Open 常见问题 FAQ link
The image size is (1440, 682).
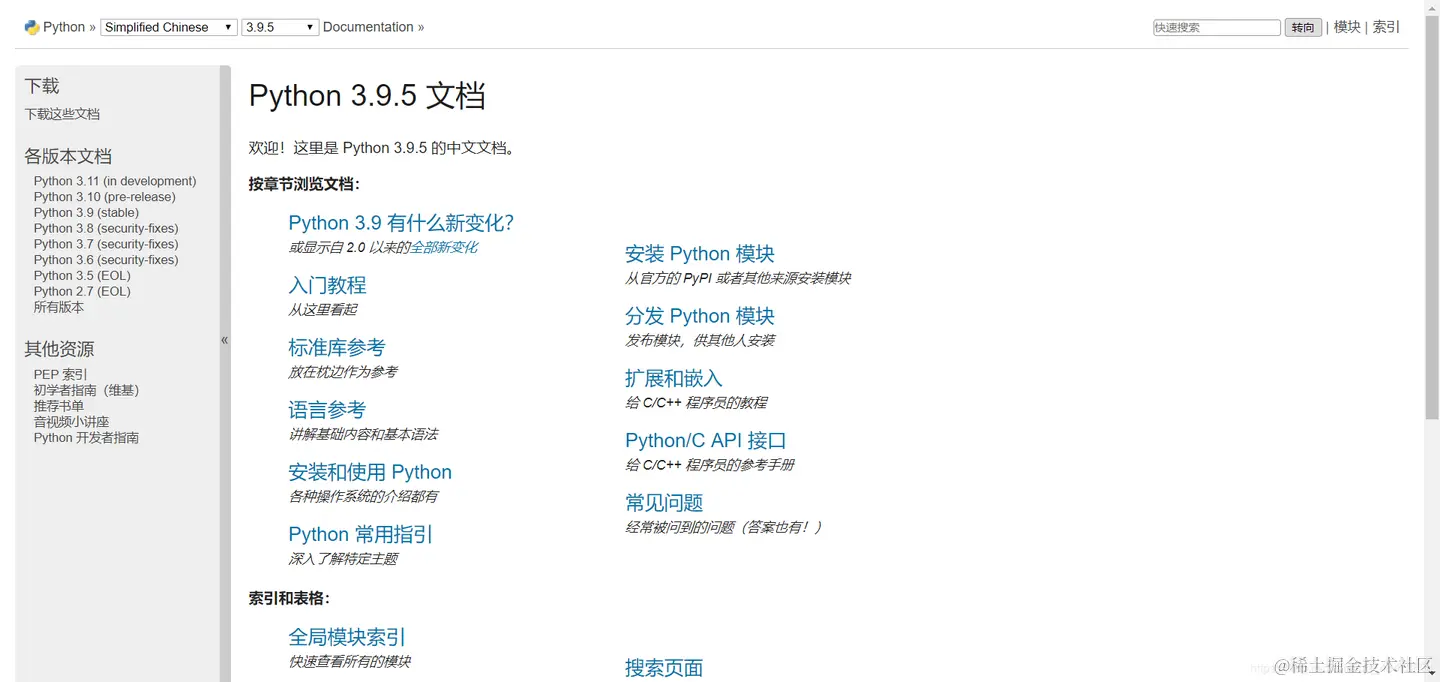[664, 503]
